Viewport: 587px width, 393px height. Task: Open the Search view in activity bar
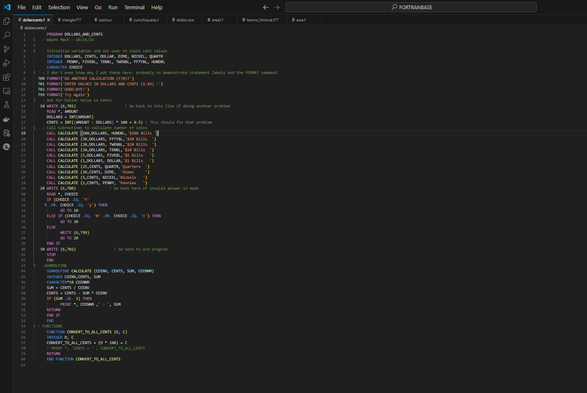6,35
